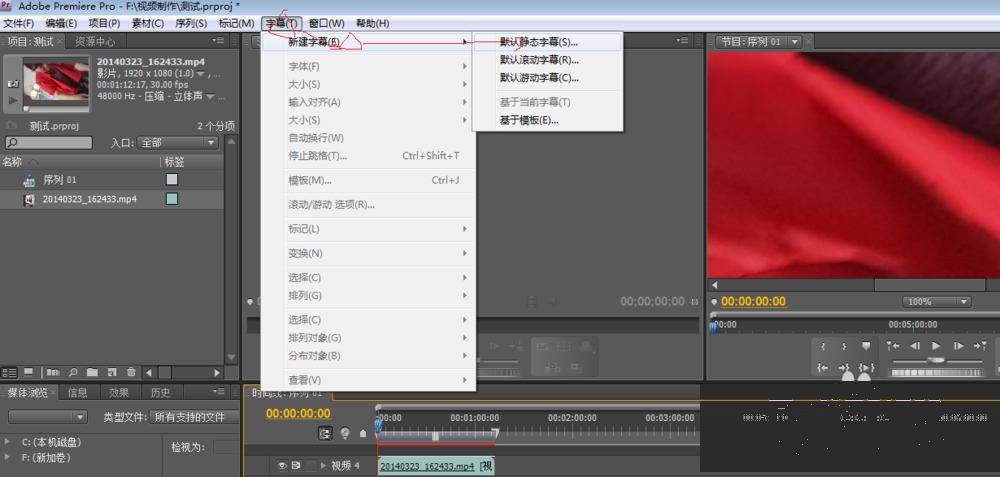Click the Set In Point icon in program monitor
Screen dimensions: 1000x477
[823, 346]
